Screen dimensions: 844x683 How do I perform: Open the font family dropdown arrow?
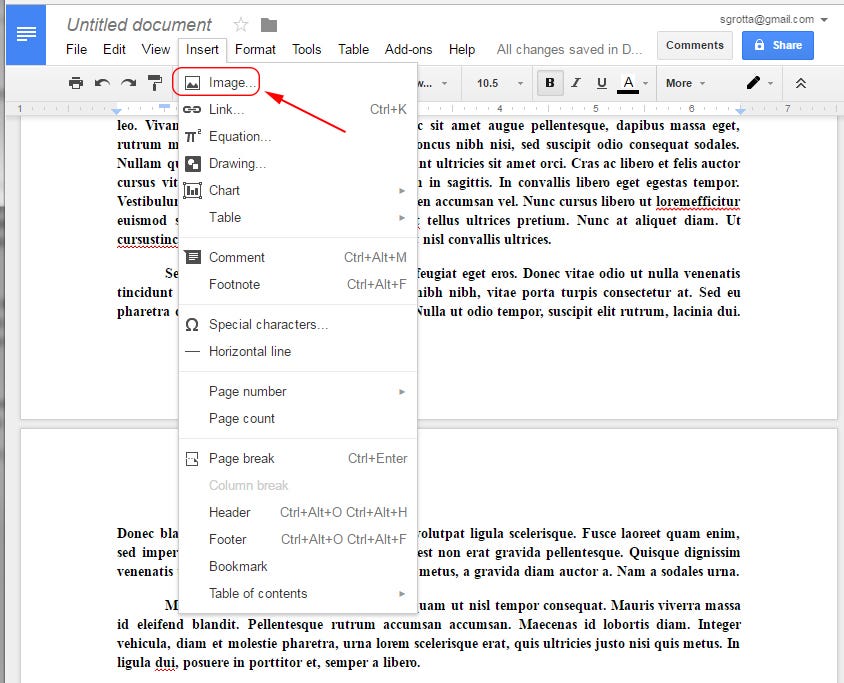444,83
